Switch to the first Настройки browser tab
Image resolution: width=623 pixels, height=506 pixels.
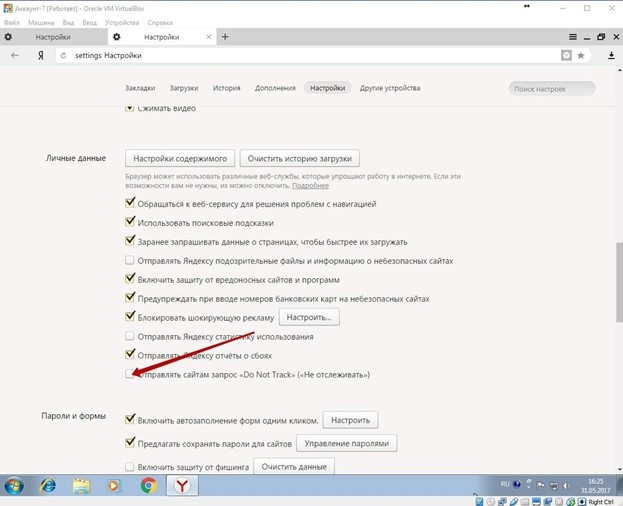tap(53, 37)
